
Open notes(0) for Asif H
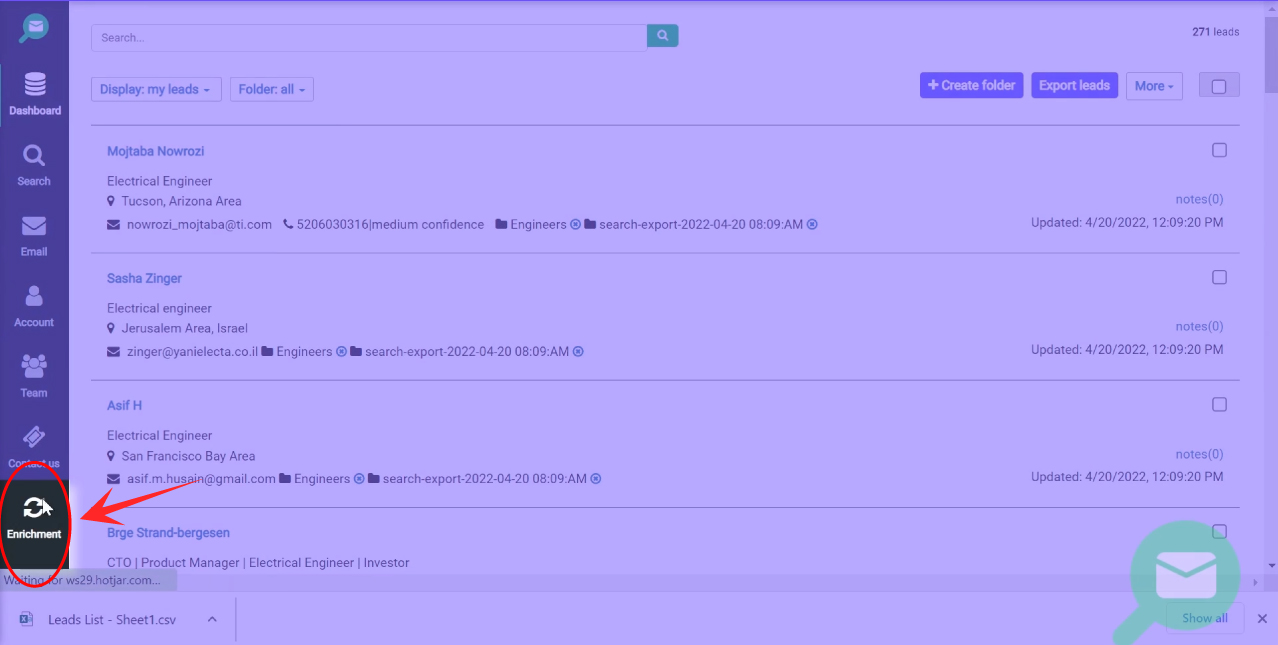coord(1199,454)
